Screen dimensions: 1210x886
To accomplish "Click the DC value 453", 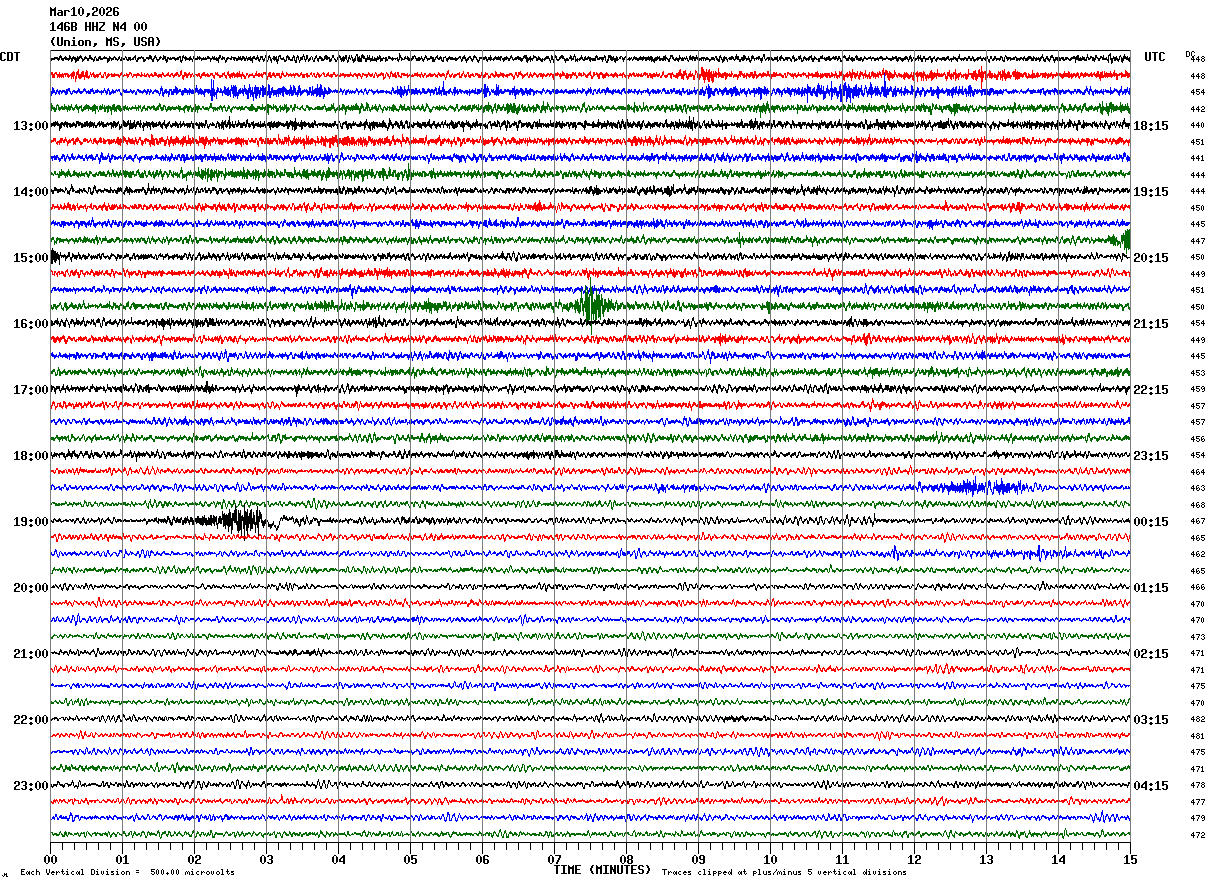I will [1197, 373].
